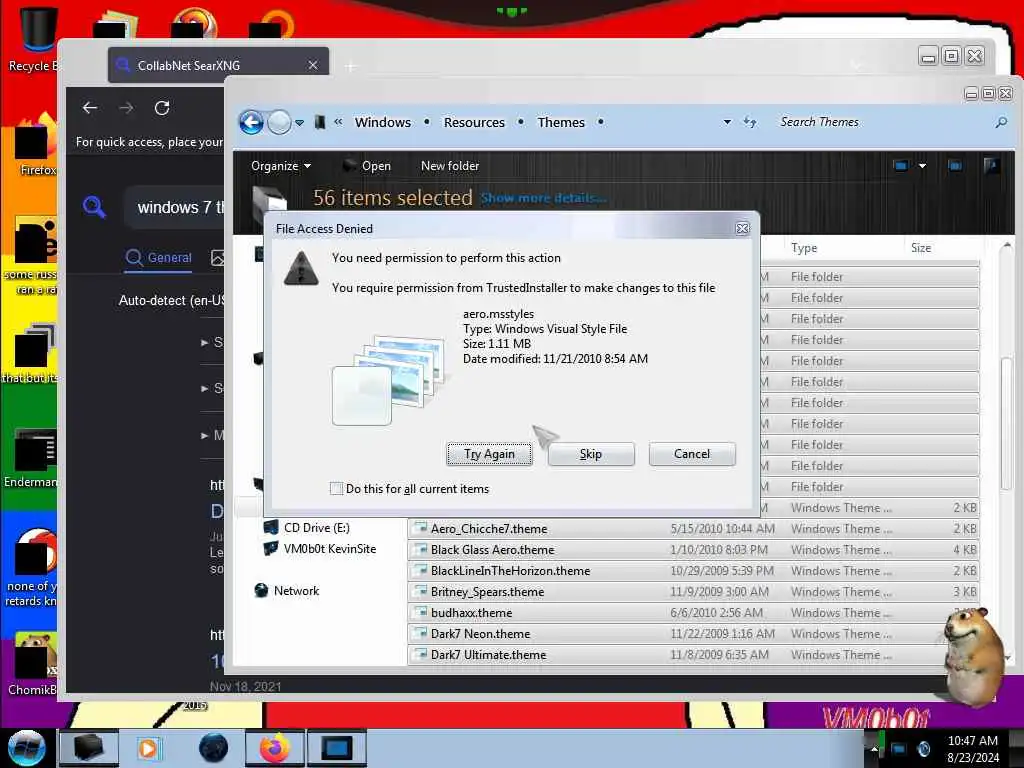Check Do this for all current items
1024x768 pixels.
tap(336, 488)
